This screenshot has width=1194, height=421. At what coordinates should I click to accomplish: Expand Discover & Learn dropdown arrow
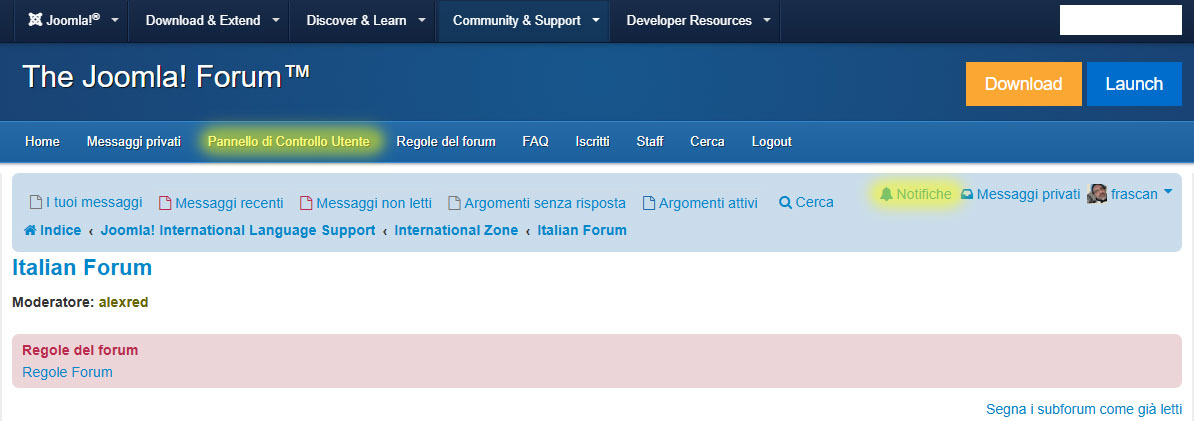point(422,21)
